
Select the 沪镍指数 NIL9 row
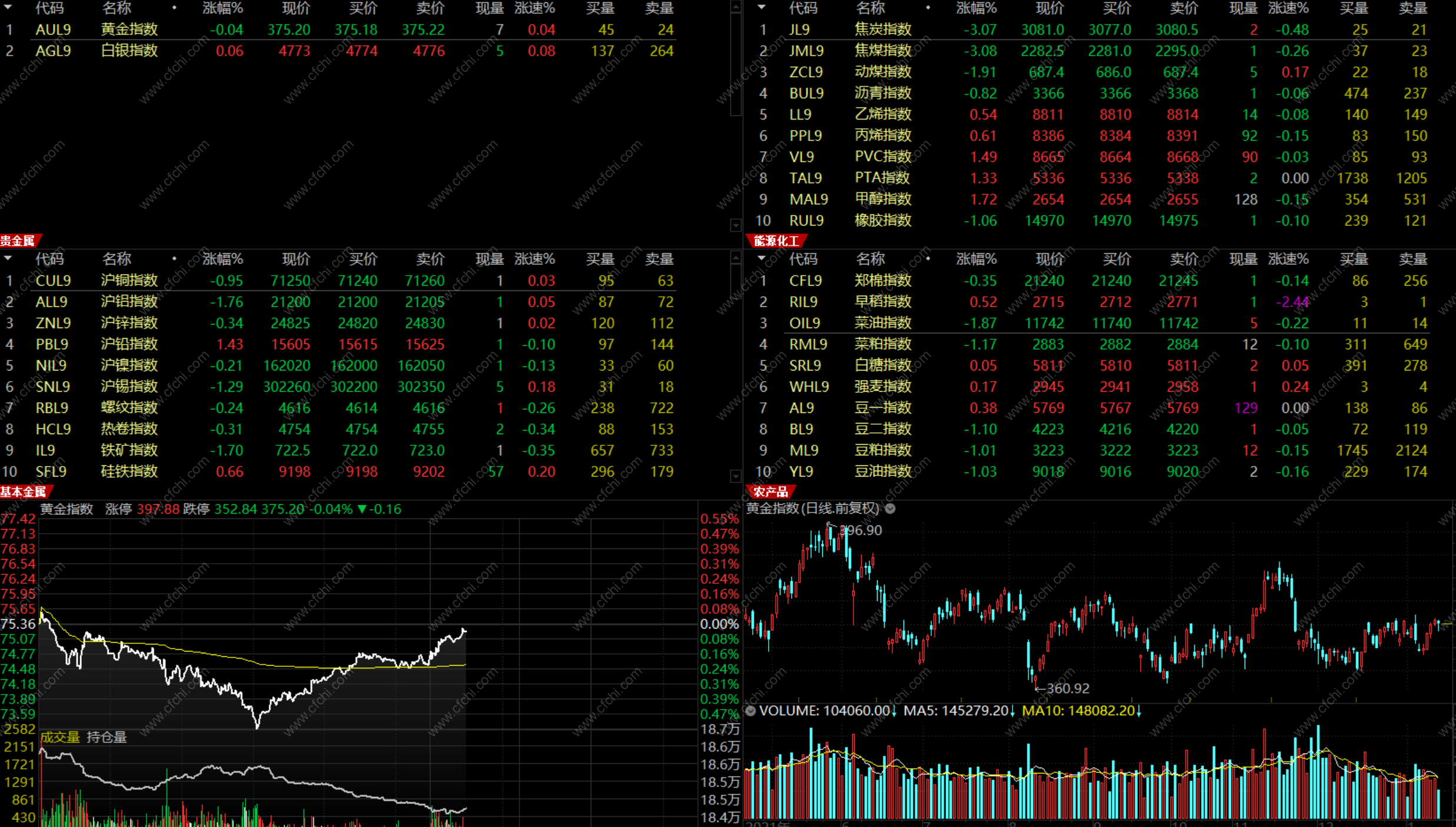(128, 365)
